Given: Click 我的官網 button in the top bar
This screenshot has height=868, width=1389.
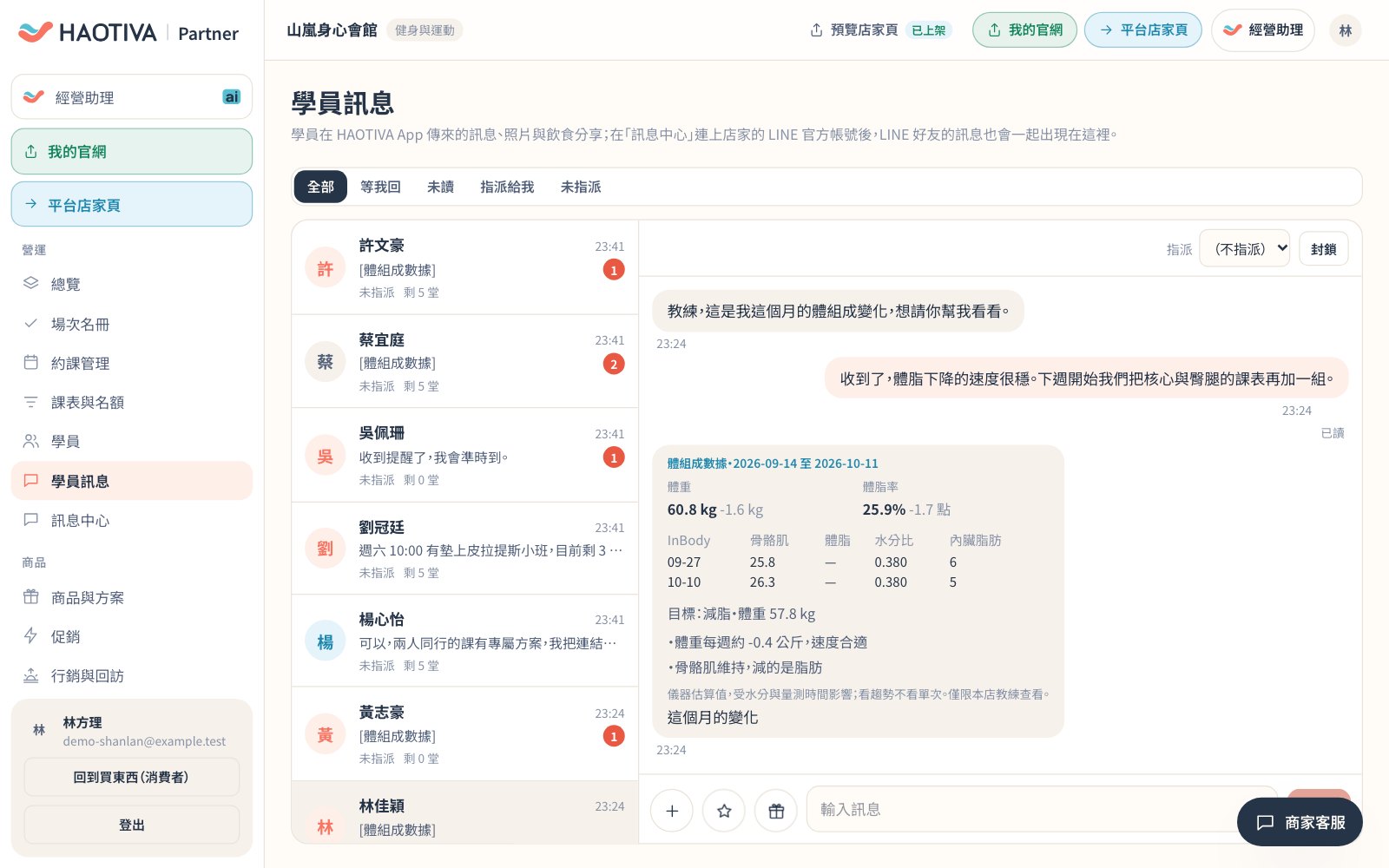Looking at the screenshot, I should [x=1025, y=30].
